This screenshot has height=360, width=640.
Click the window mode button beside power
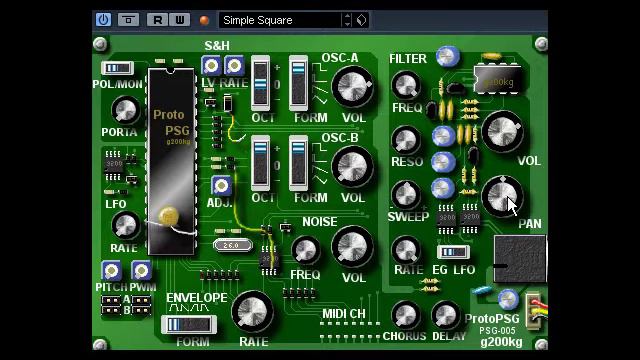pos(129,20)
